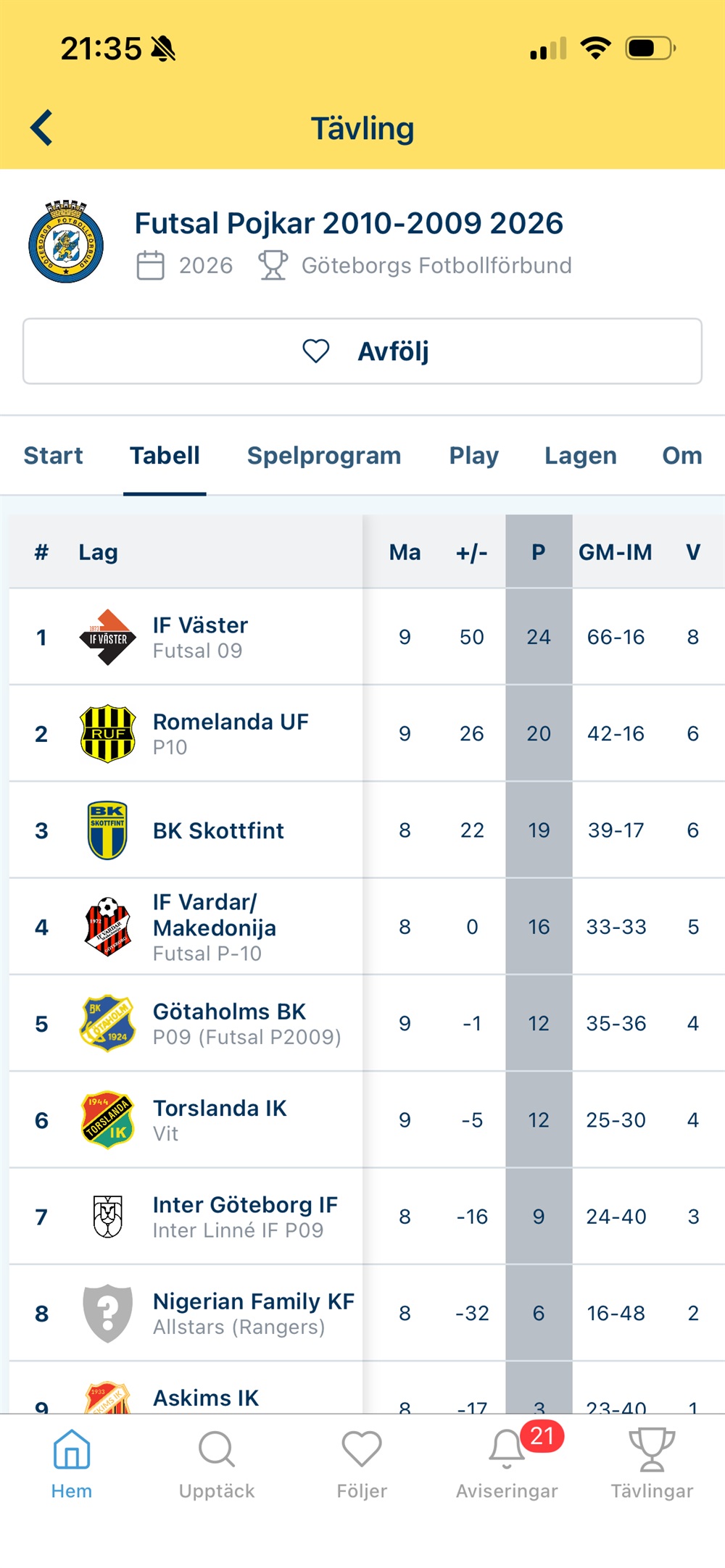Tap the back arrow in header

pyautogui.click(x=42, y=128)
